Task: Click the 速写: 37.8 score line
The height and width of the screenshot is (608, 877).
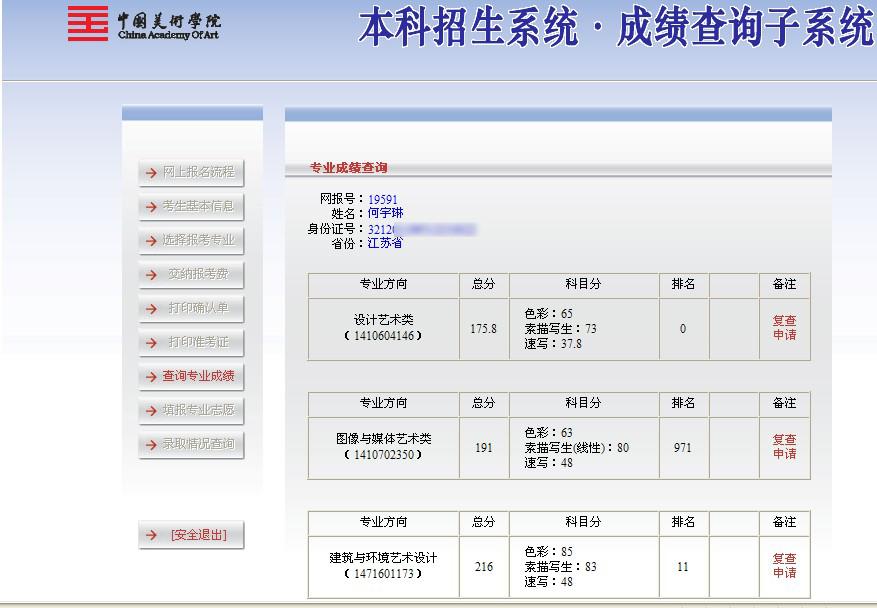Action: pos(553,344)
